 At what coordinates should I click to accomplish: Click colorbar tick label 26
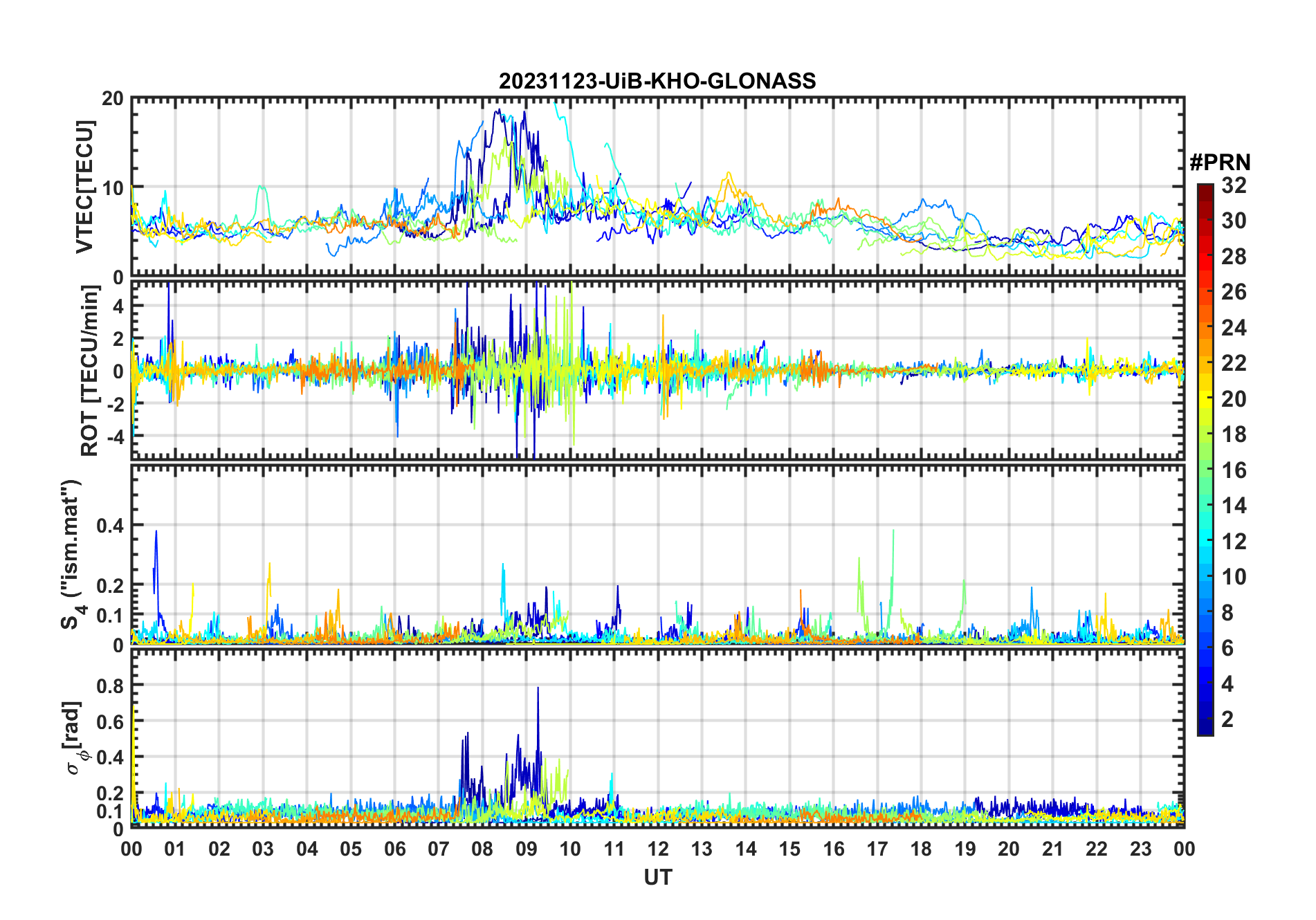[1234, 292]
